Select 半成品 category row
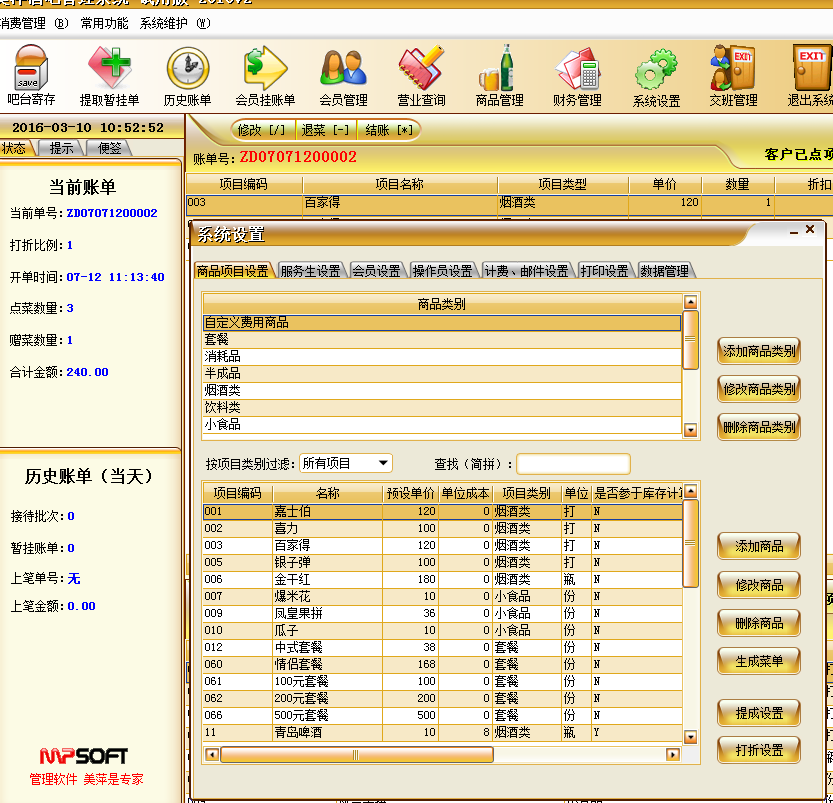Viewport: 833px width, 803px height. [x=442, y=373]
